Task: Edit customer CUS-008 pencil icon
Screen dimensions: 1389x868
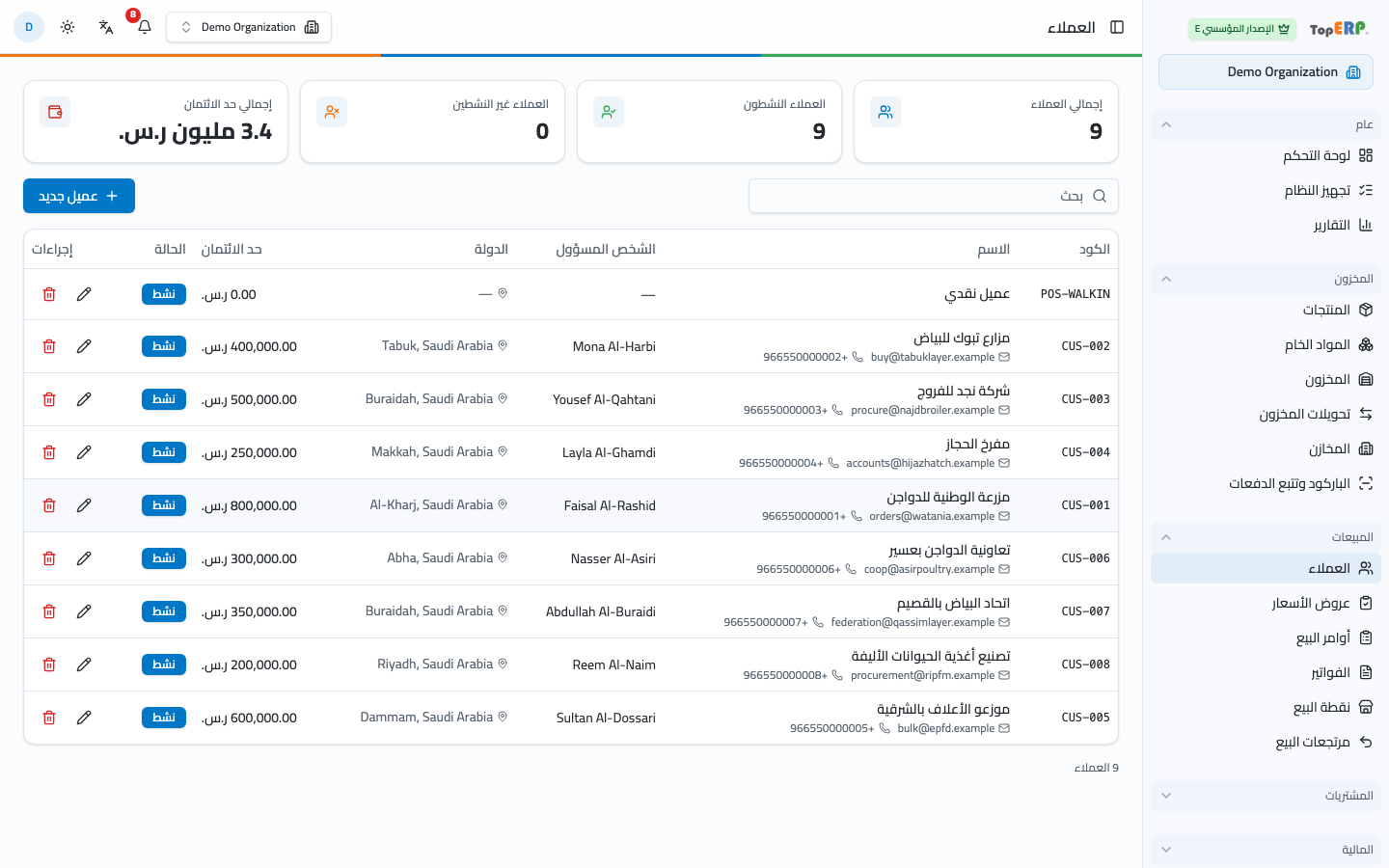Action: click(84, 665)
